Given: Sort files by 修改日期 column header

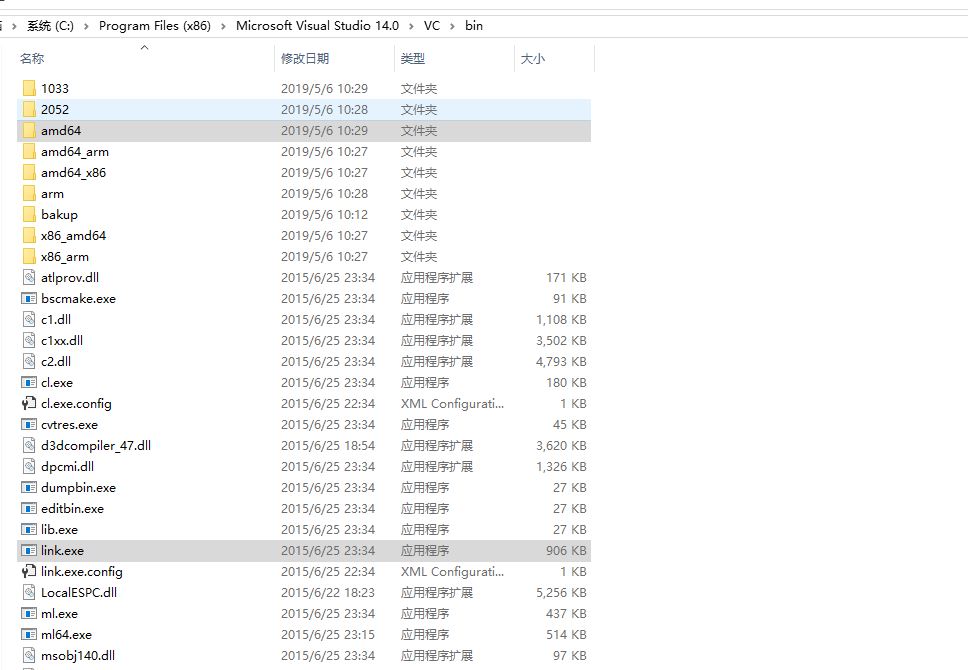Looking at the screenshot, I should click(305, 59).
